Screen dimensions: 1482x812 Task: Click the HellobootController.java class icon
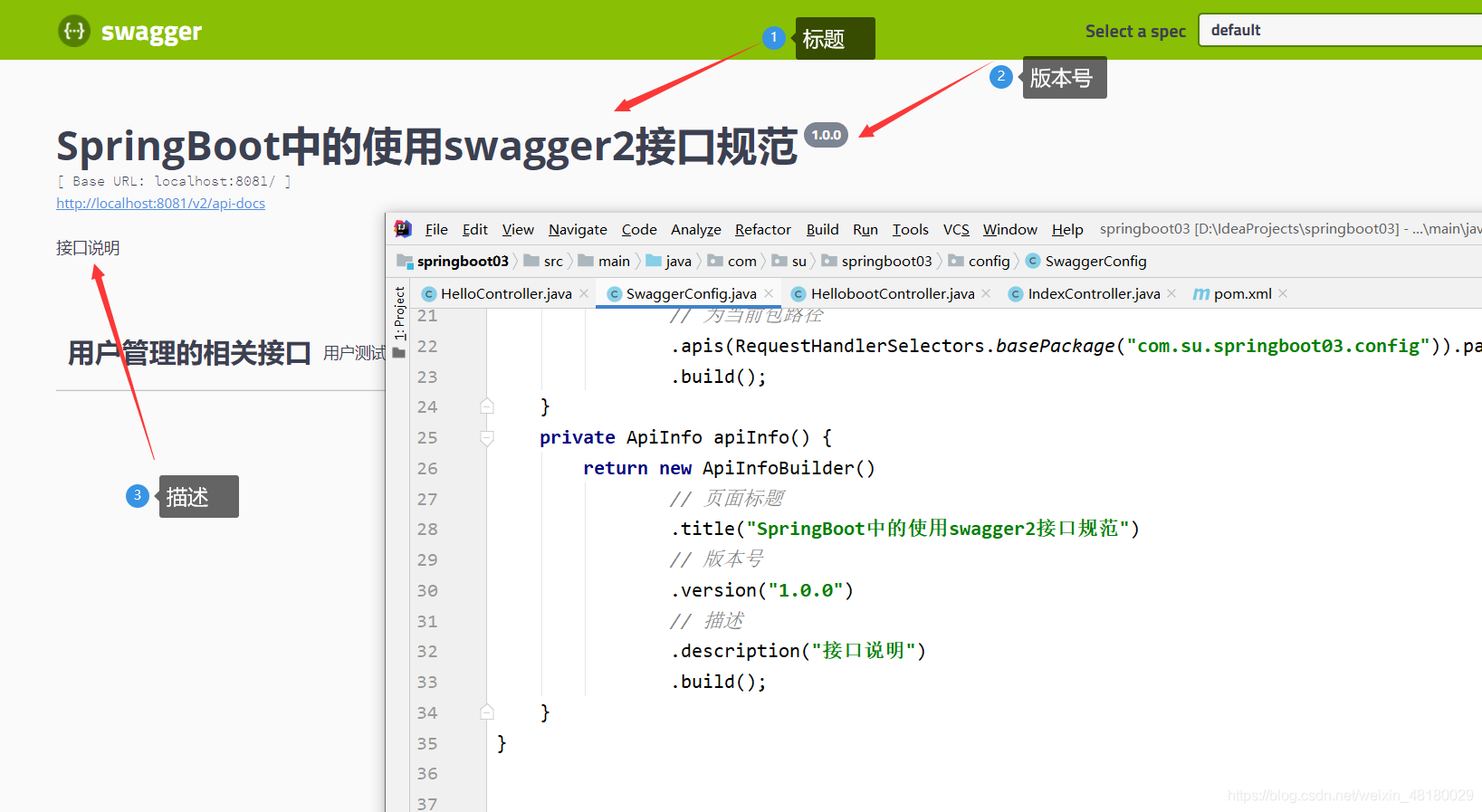coord(798,294)
